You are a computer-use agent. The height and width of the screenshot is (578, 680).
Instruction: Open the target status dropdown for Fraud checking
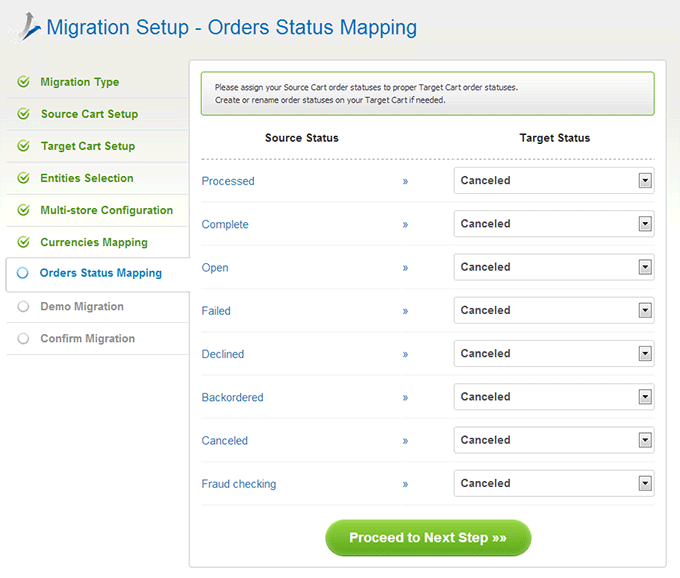[554, 483]
